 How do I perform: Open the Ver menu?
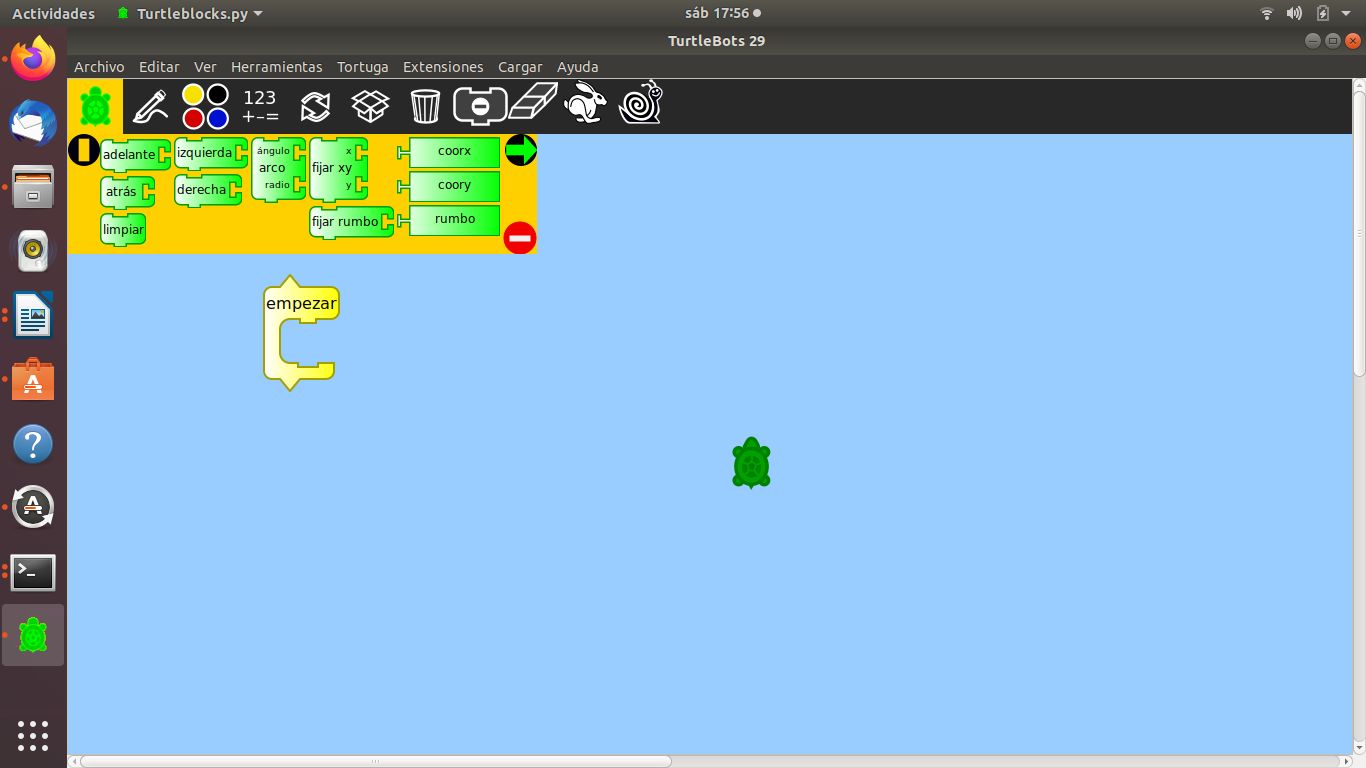coord(205,67)
